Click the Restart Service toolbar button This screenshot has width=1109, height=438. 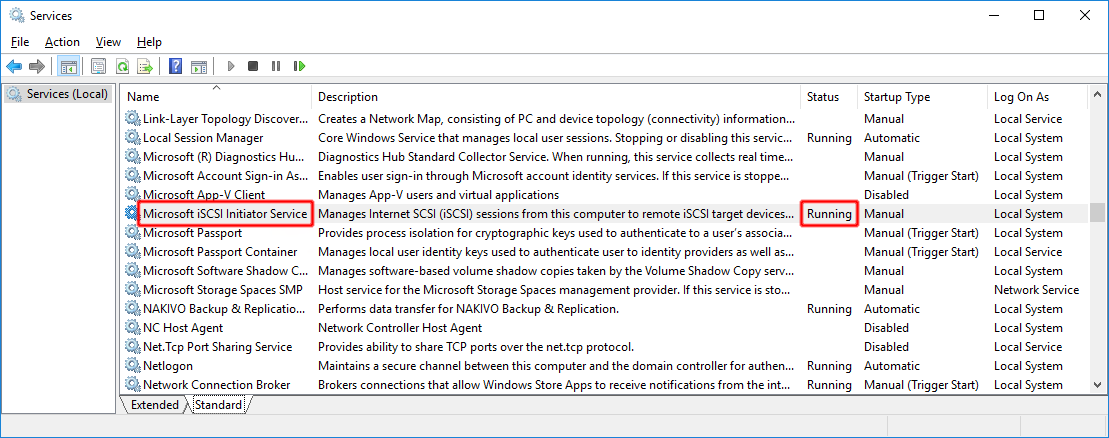tap(299, 66)
